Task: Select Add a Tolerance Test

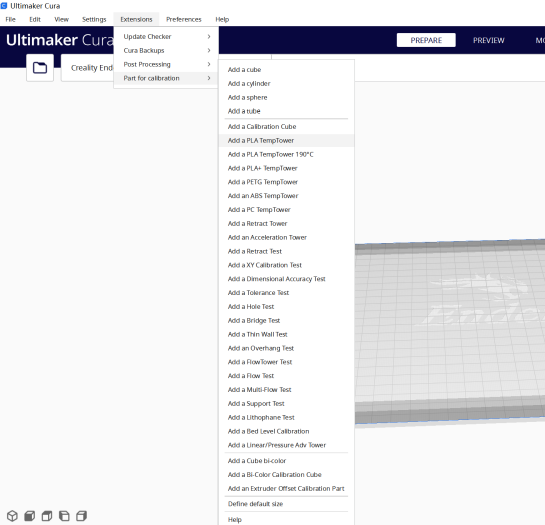Action: click(x=286, y=293)
